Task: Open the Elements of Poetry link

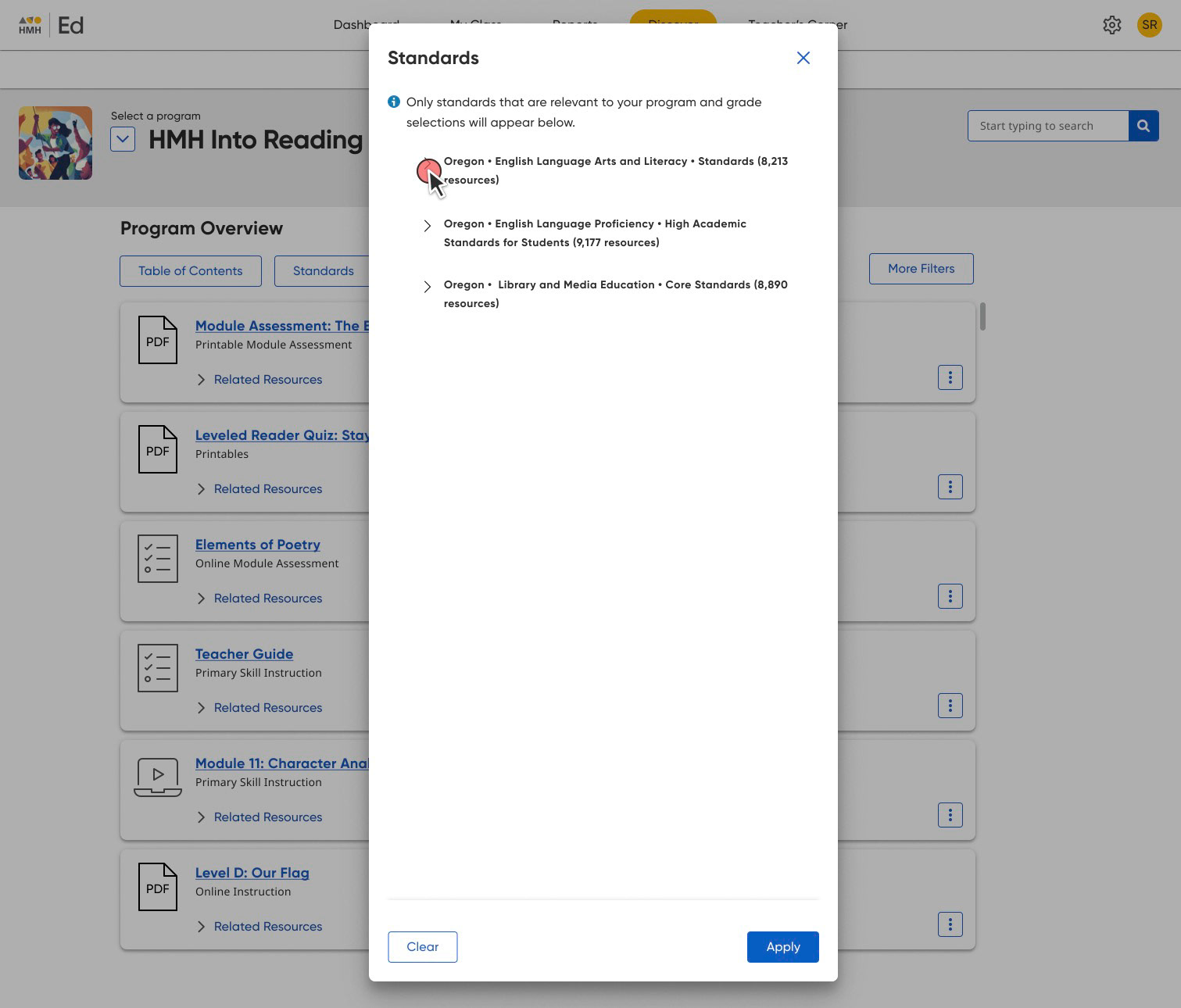Action: pos(258,545)
